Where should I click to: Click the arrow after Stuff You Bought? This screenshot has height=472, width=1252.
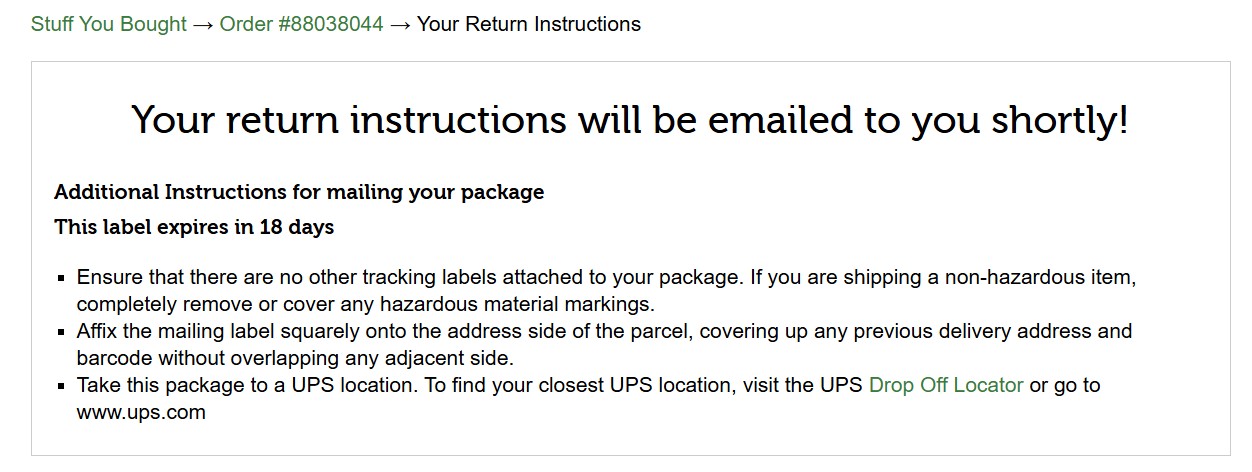203,24
